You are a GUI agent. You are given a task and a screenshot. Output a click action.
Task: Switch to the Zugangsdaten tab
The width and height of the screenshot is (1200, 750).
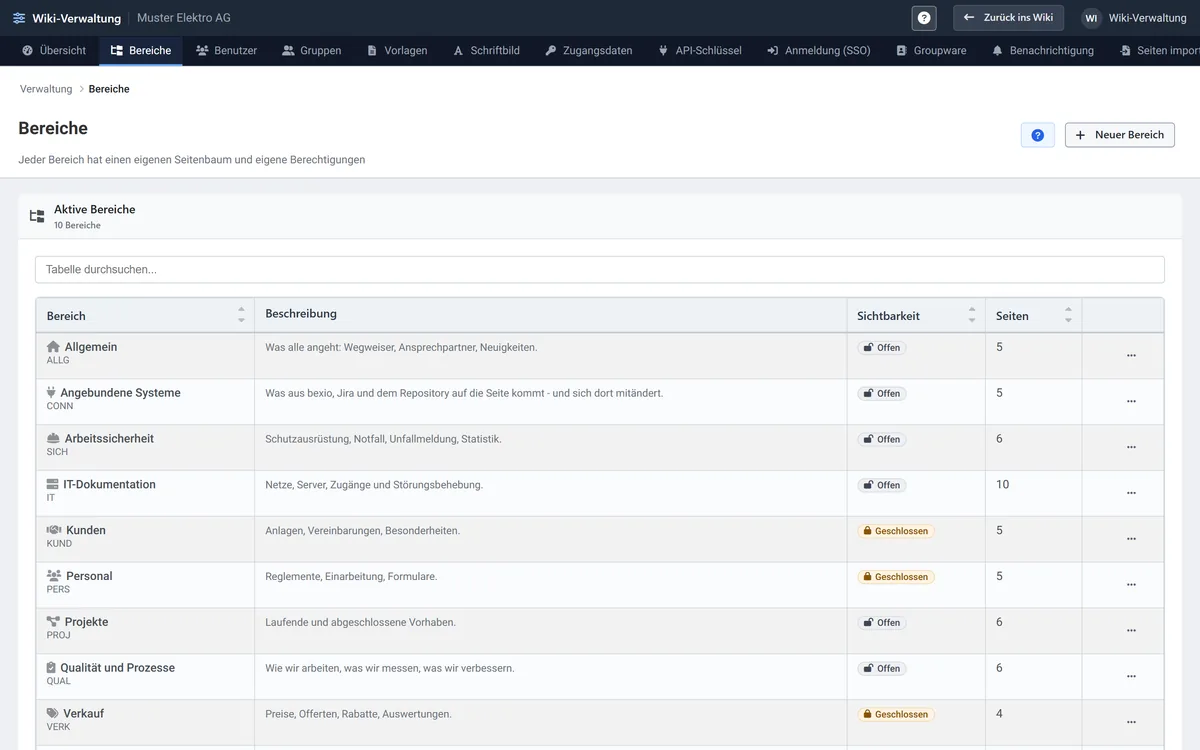[588, 50]
